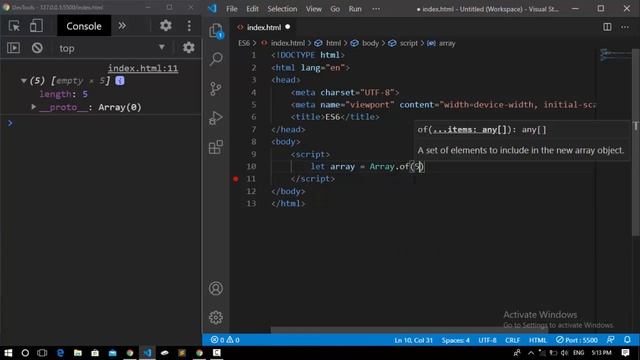
Task: Open the Selection menu
Action: (x=282, y=9)
